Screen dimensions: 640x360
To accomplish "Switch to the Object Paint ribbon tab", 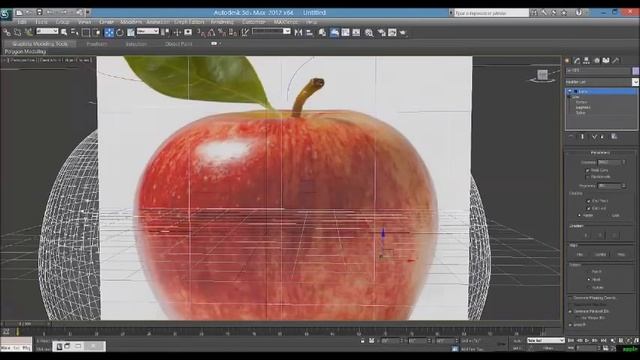I will tap(178, 44).
